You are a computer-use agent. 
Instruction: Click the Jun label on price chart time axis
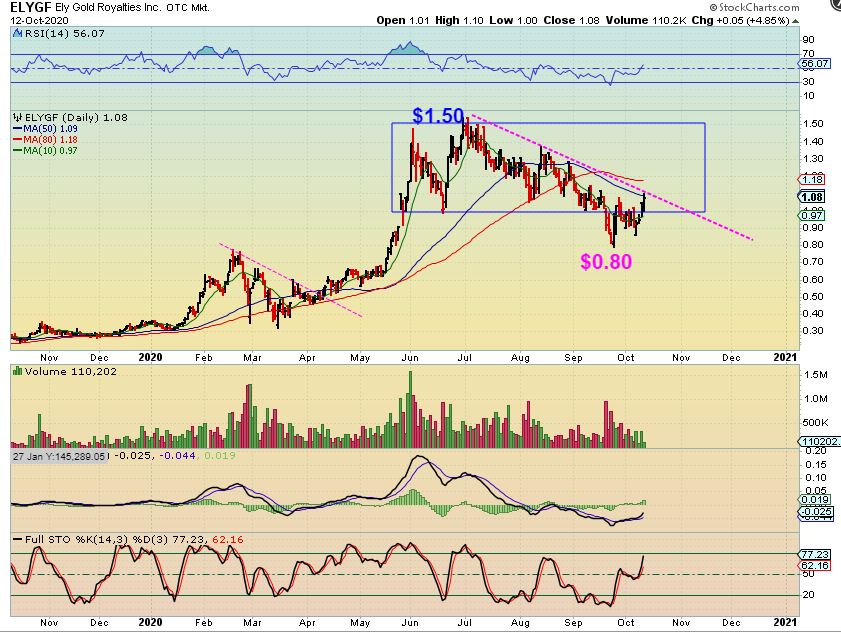[x=410, y=357]
